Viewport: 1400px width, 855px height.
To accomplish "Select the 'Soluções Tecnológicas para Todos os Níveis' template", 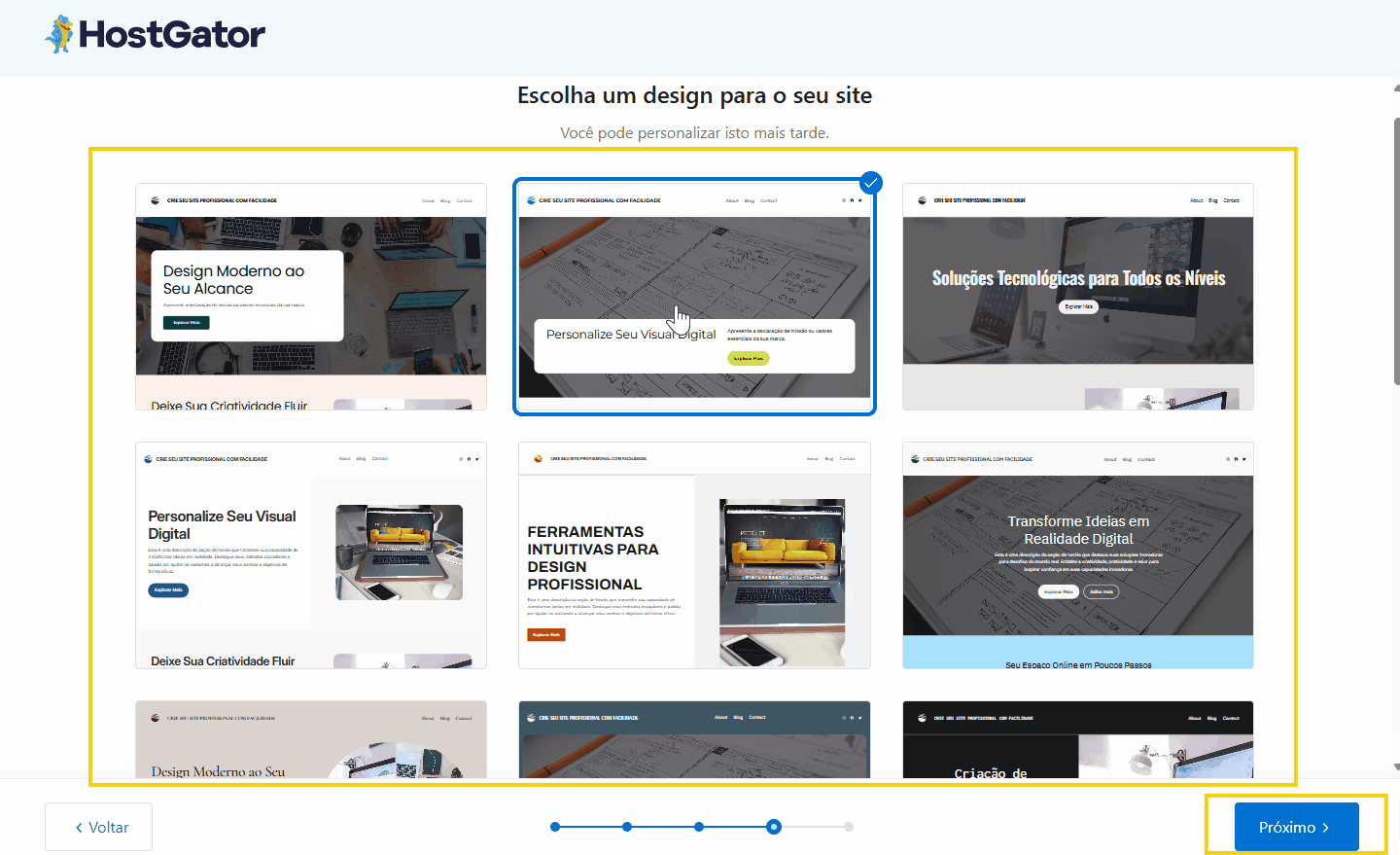I will [x=1078, y=297].
